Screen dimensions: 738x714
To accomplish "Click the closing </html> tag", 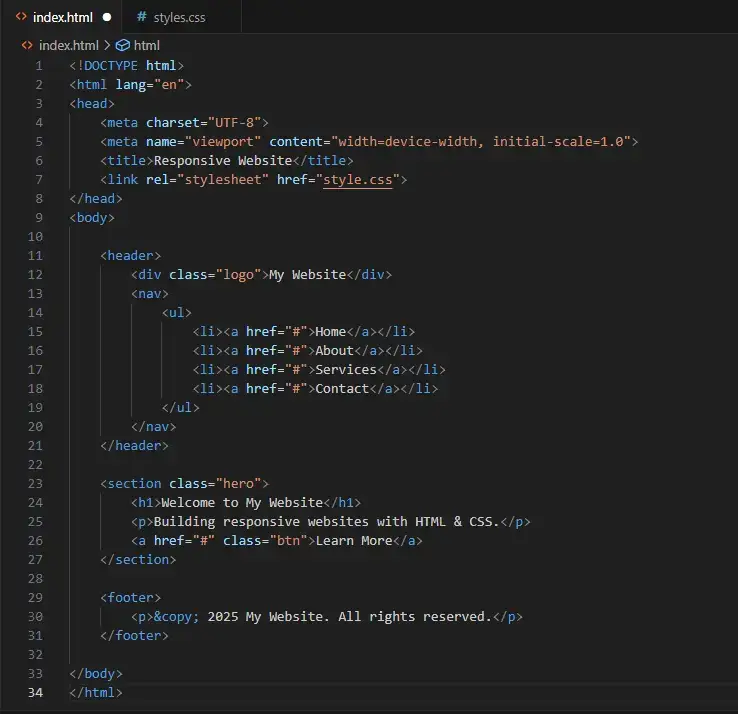I will tap(96, 693).
